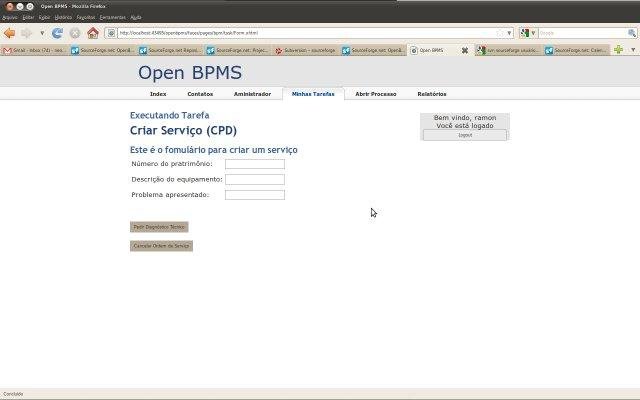Click inside the Google search box
This screenshot has height=400, width=640.
pyautogui.click(x=582, y=33)
